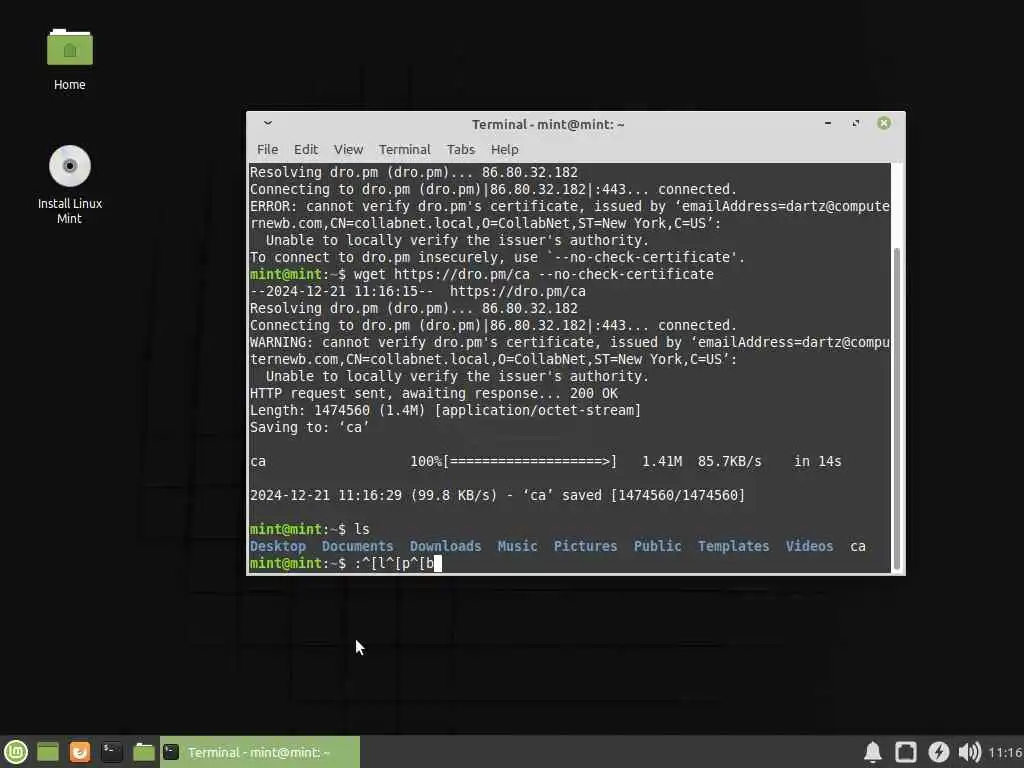Minimize the Terminal window
Screen dimensions: 1024x768
tap(828, 123)
